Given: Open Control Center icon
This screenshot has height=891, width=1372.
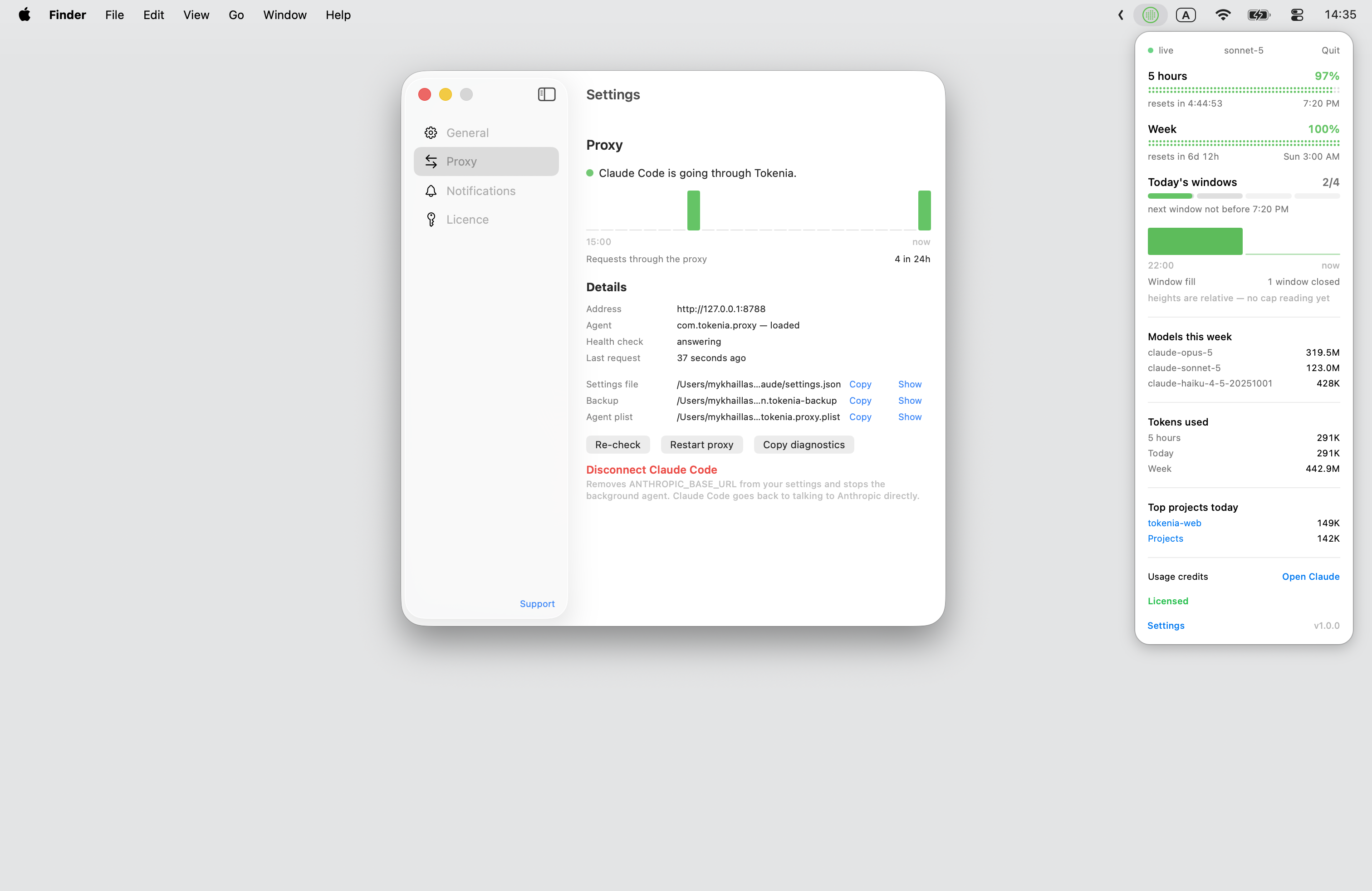Looking at the screenshot, I should click(x=1297, y=15).
